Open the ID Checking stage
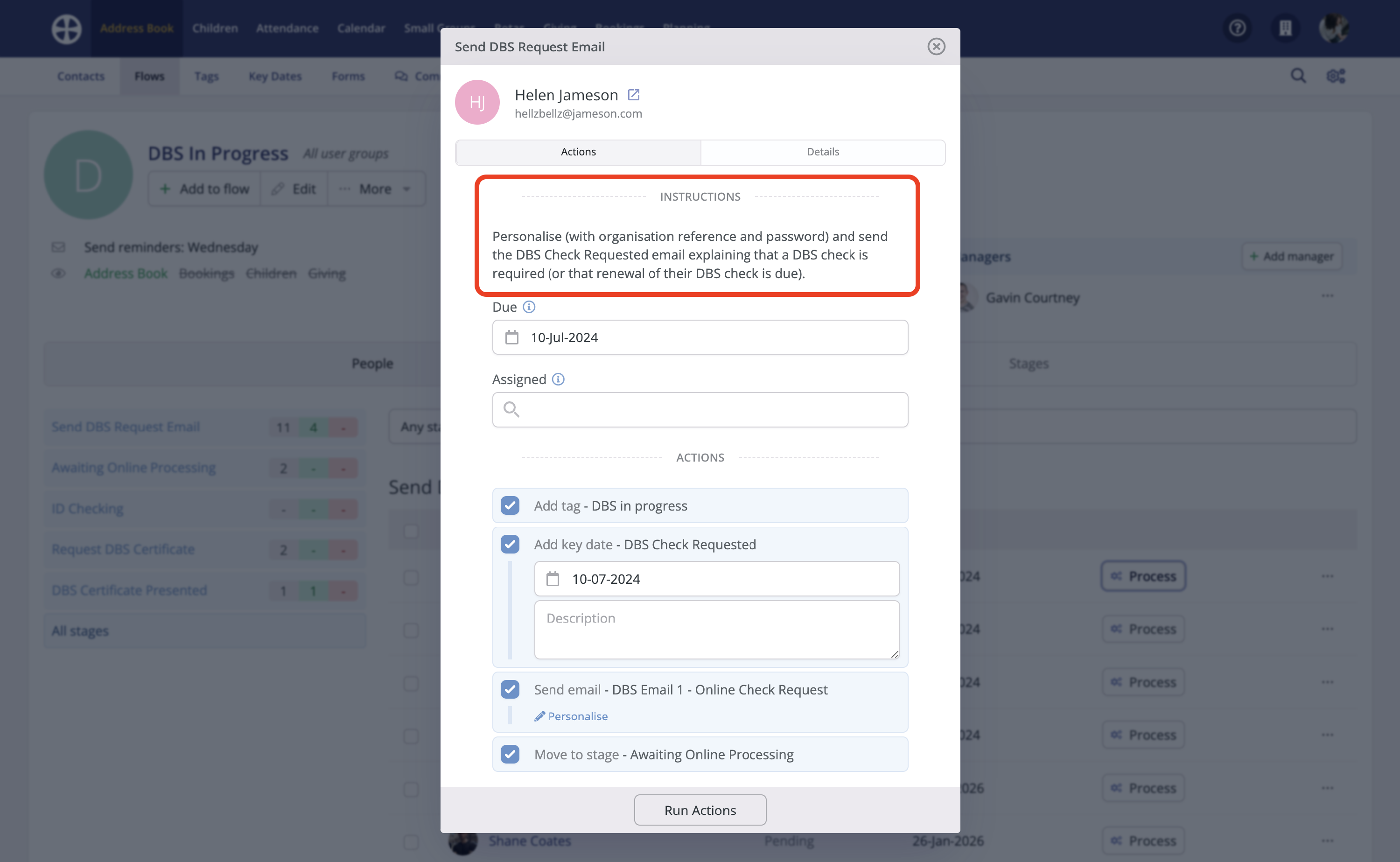This screenshot has height=862, width=1400. (x=87, y=509)
